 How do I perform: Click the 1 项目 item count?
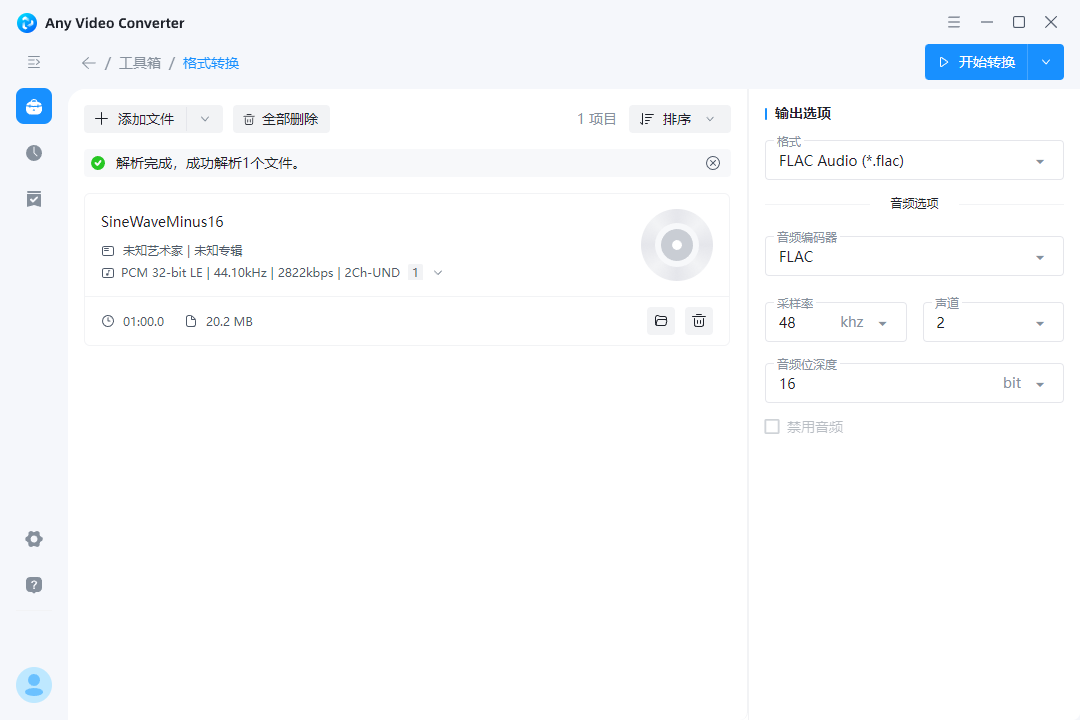tap(596, 119)
